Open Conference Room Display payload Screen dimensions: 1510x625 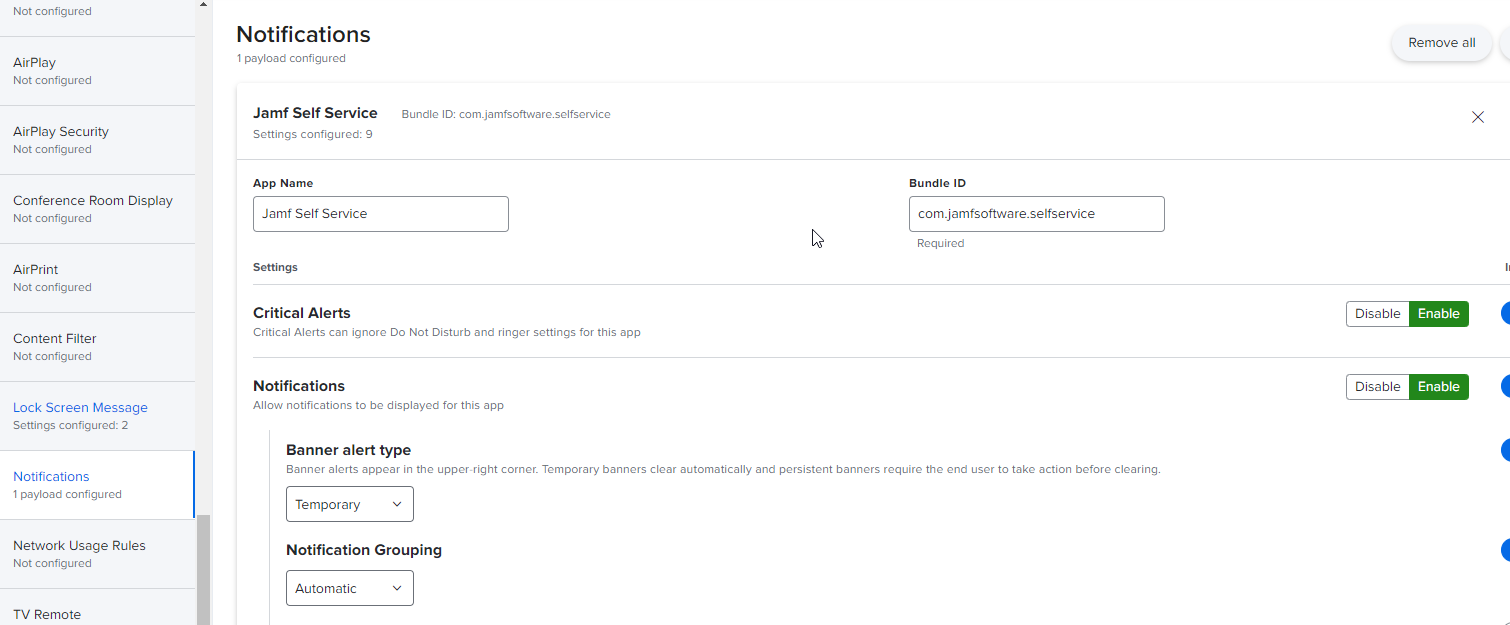click(97, 209)
